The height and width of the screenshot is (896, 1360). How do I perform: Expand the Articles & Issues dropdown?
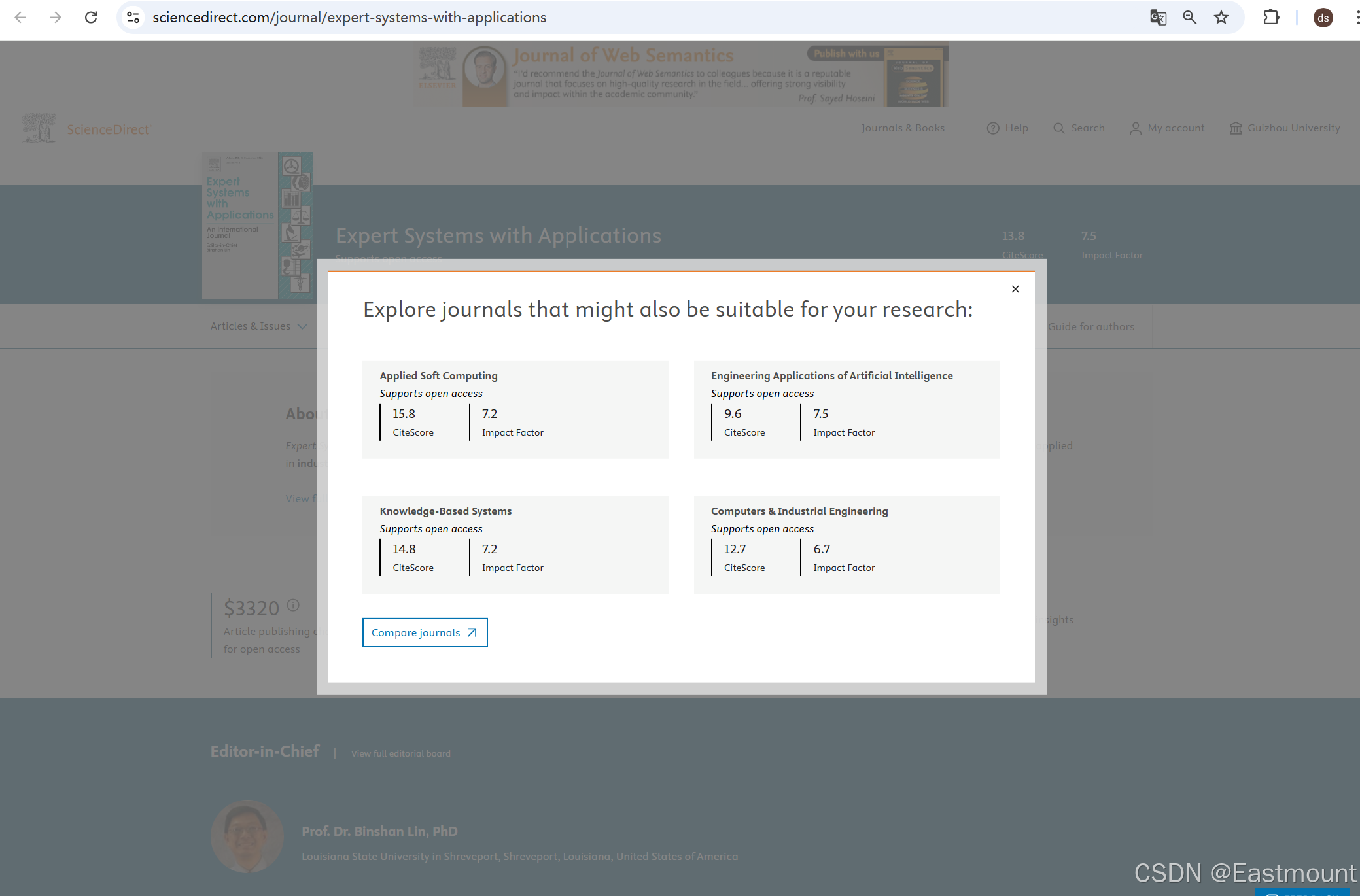pyautogui.click(x=258, y=326)
